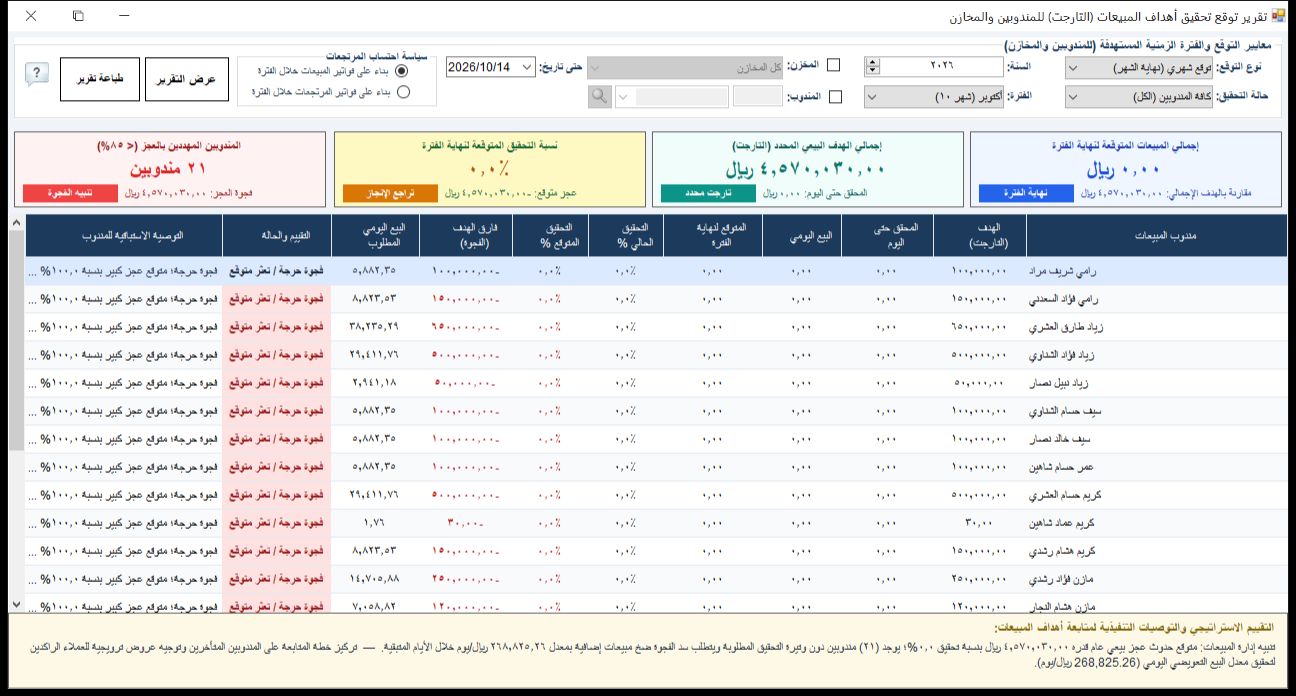
Task: Select row مازن فؤاد رشدي
Action: tap(656, 578)
